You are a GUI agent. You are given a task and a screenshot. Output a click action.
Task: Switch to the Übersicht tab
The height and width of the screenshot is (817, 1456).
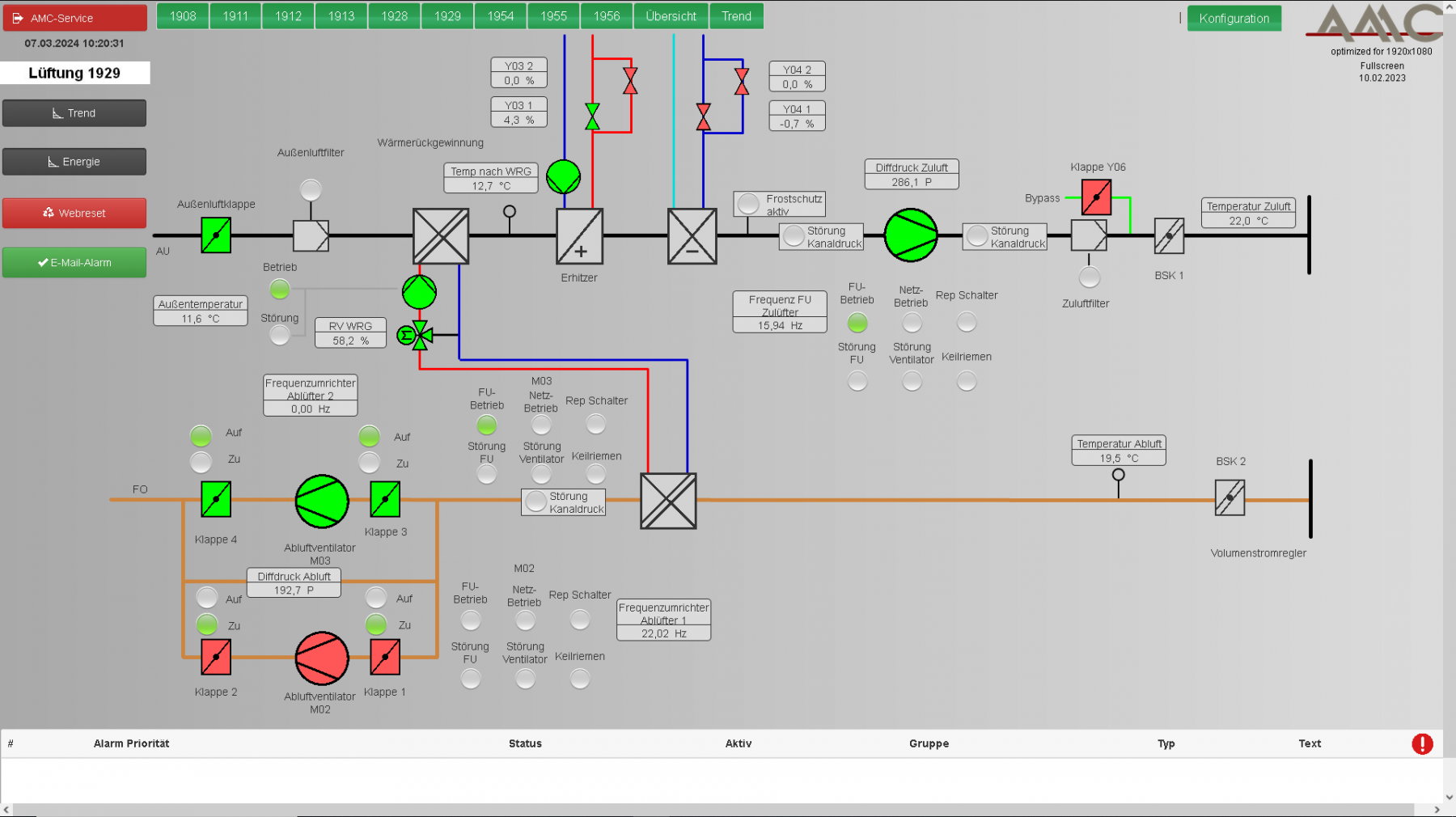[x=671, y=15]
